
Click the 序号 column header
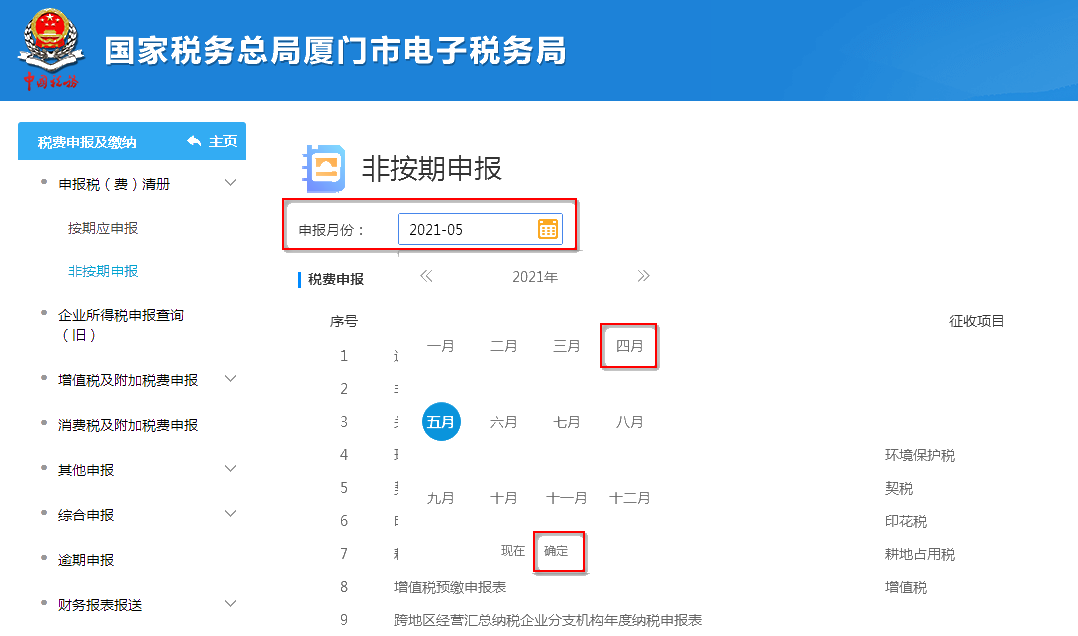(344, 321)
